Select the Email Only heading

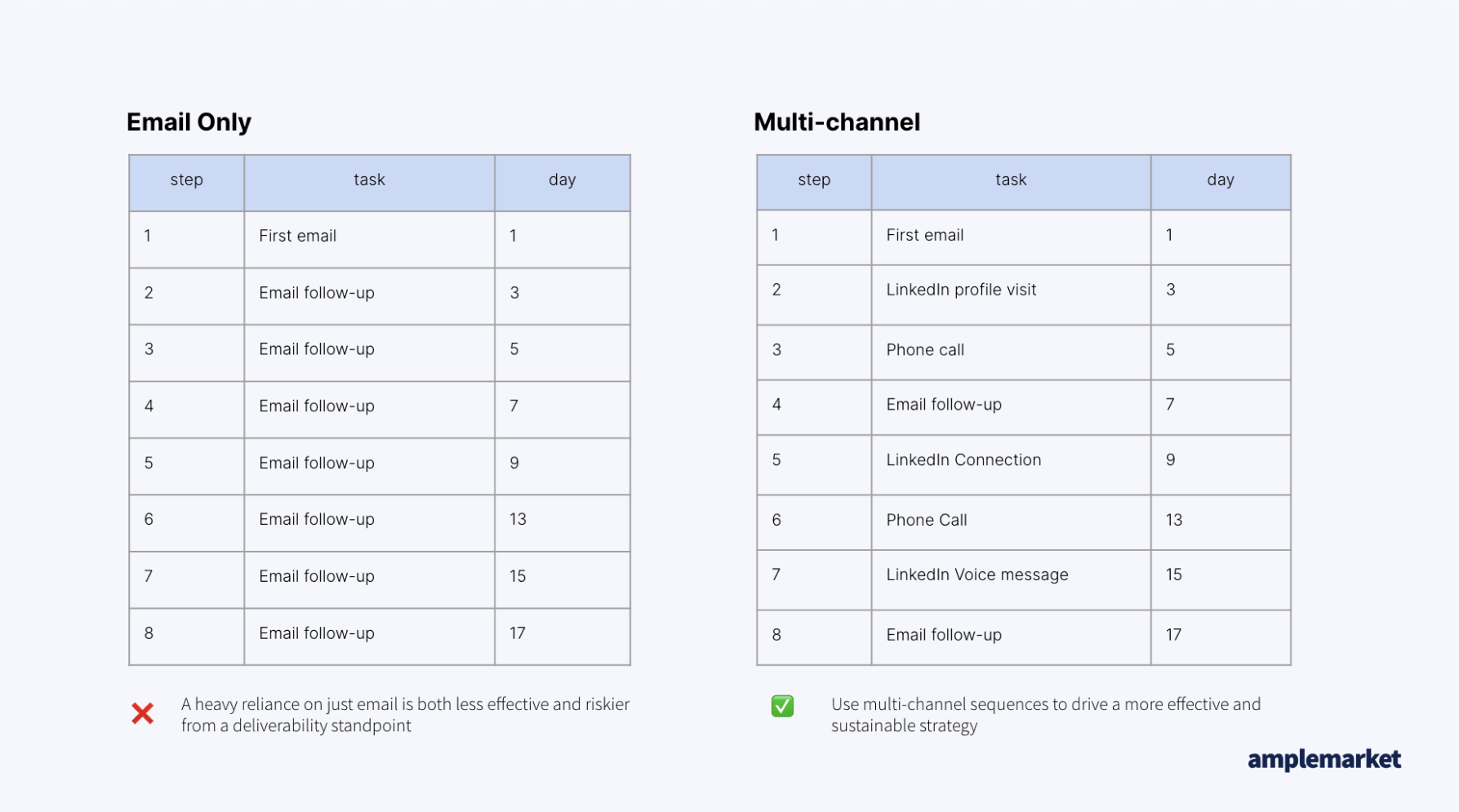point(189,122)
